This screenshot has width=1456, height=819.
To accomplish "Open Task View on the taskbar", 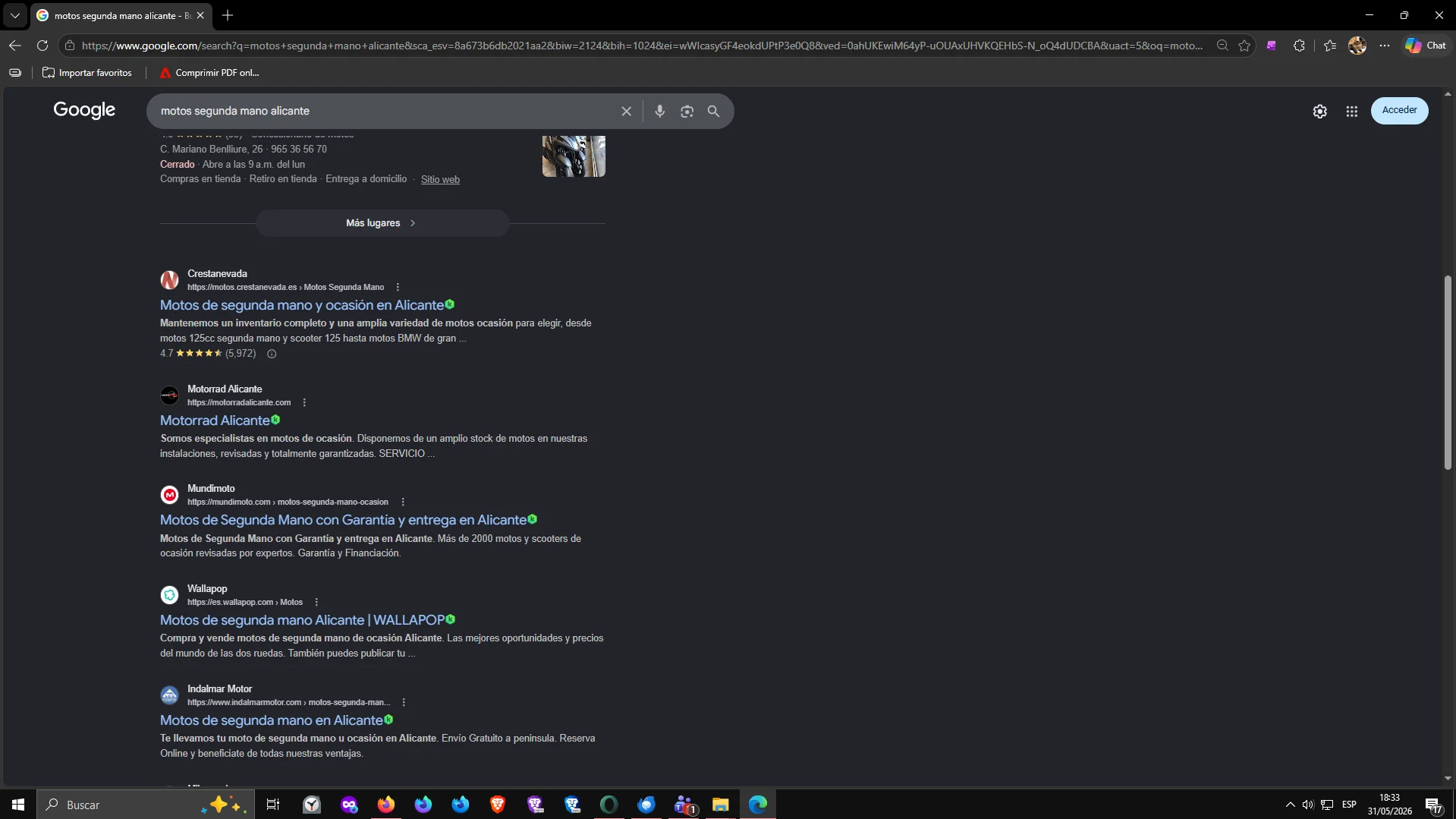I will [273, 805].
